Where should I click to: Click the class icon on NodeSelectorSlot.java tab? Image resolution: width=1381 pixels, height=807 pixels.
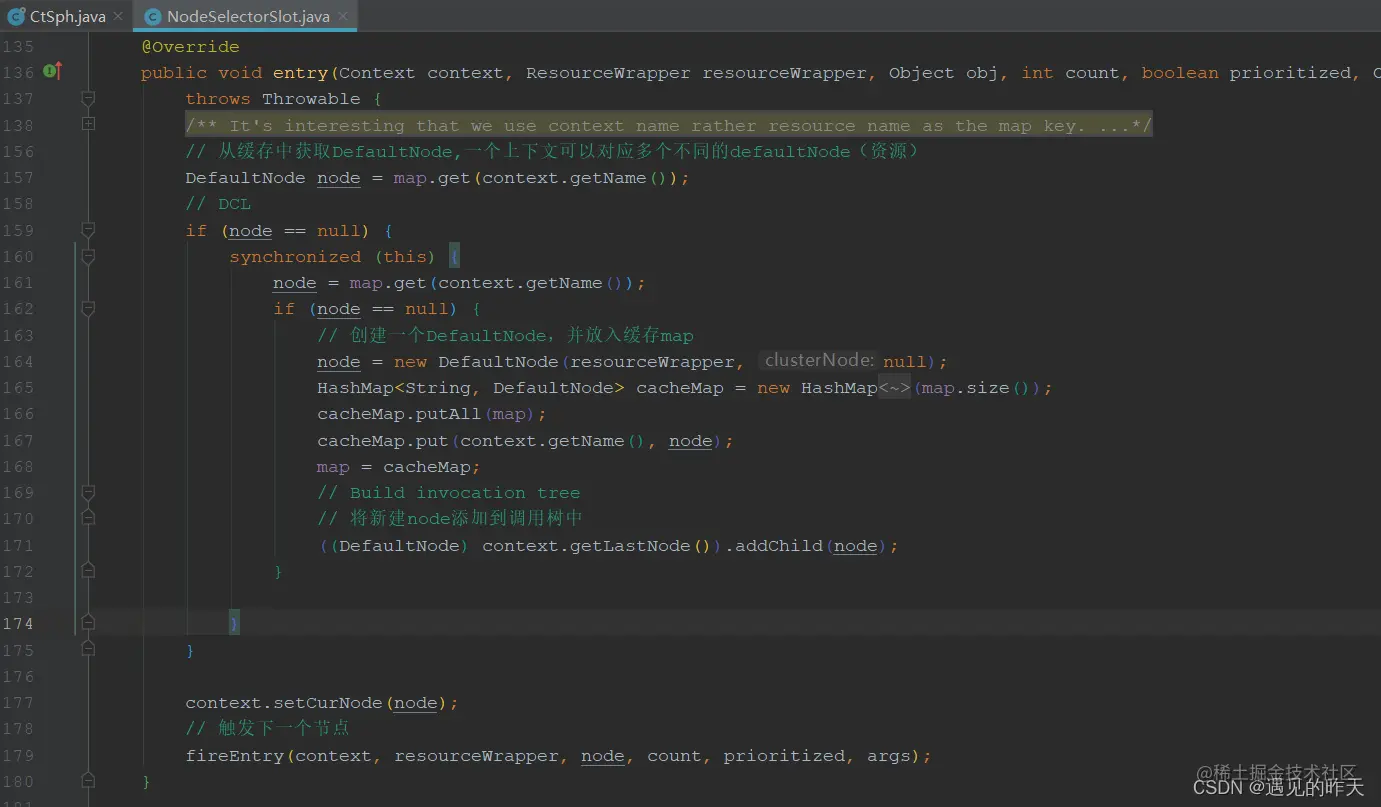152,17
